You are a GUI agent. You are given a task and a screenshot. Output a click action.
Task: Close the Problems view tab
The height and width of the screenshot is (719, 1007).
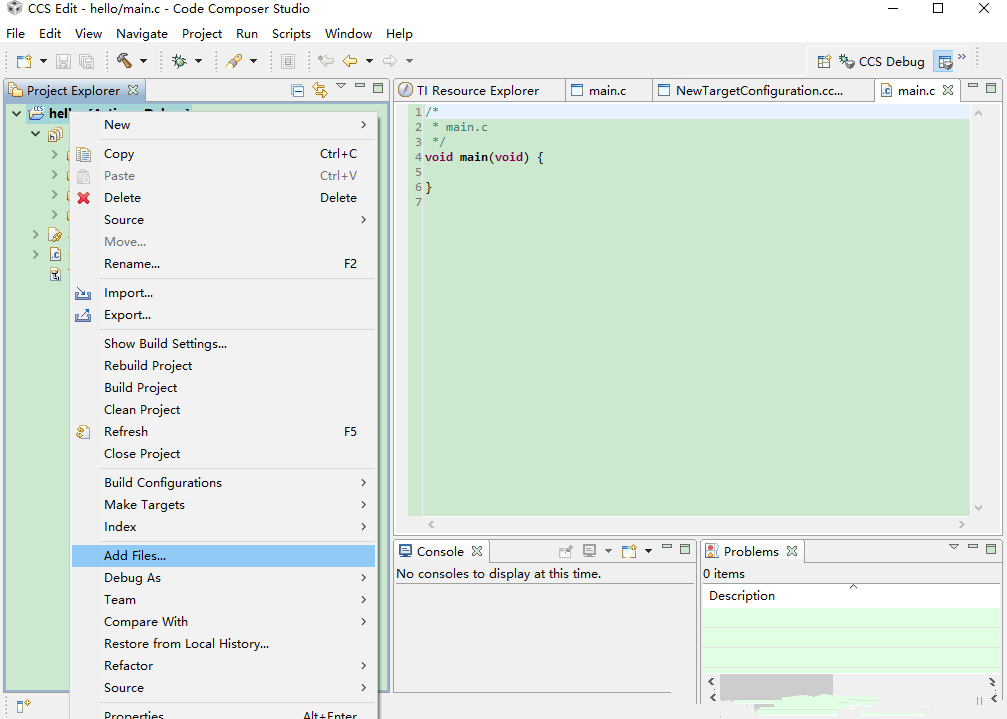792,551
